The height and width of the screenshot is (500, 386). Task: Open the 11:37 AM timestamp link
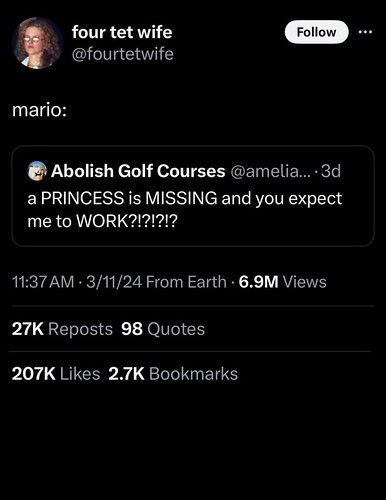click(x=43, y=282)
